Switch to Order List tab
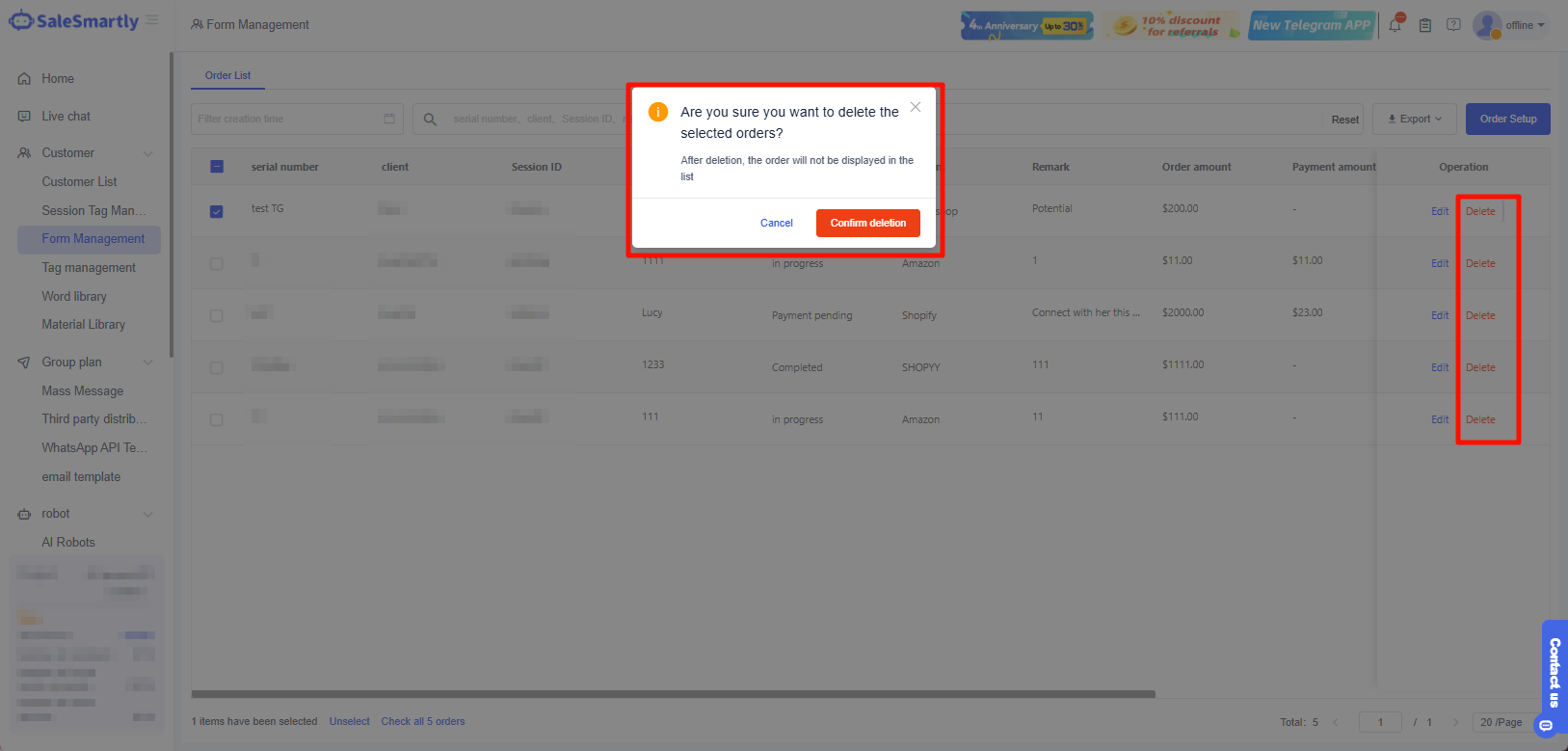The width and height of the screenshot is (1568, 751). [x=227, y=75]
